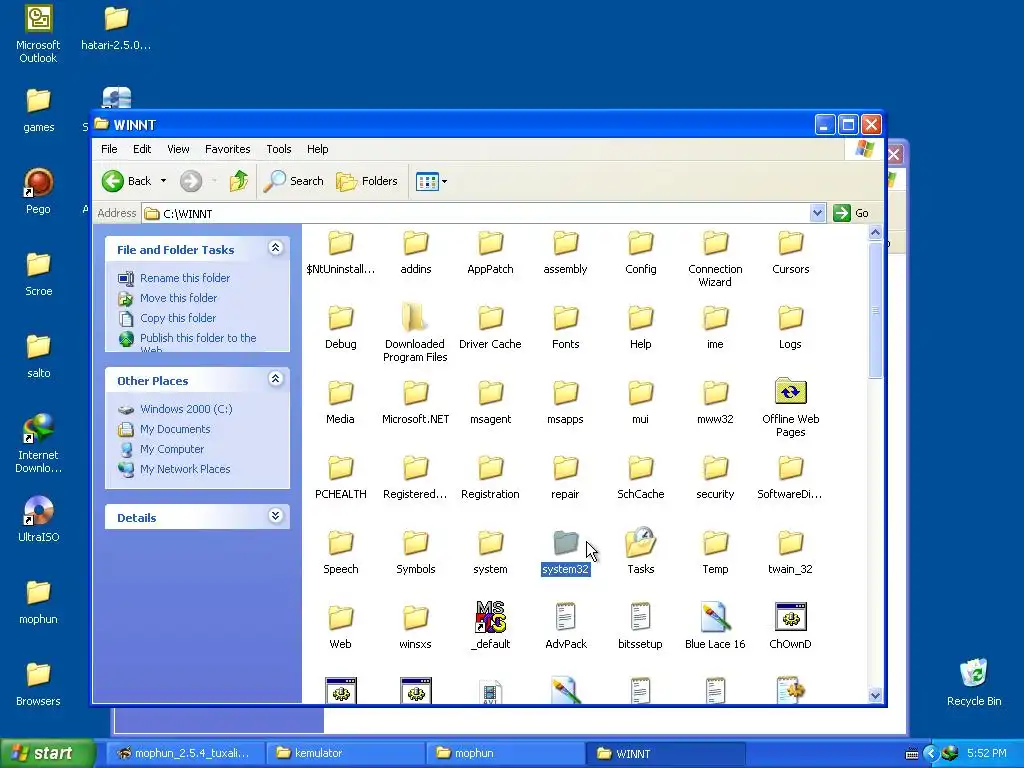Toggle the Folders pane button
Image resolution: width=1024 pixels, height=768 pixels.
click(366, 181)
